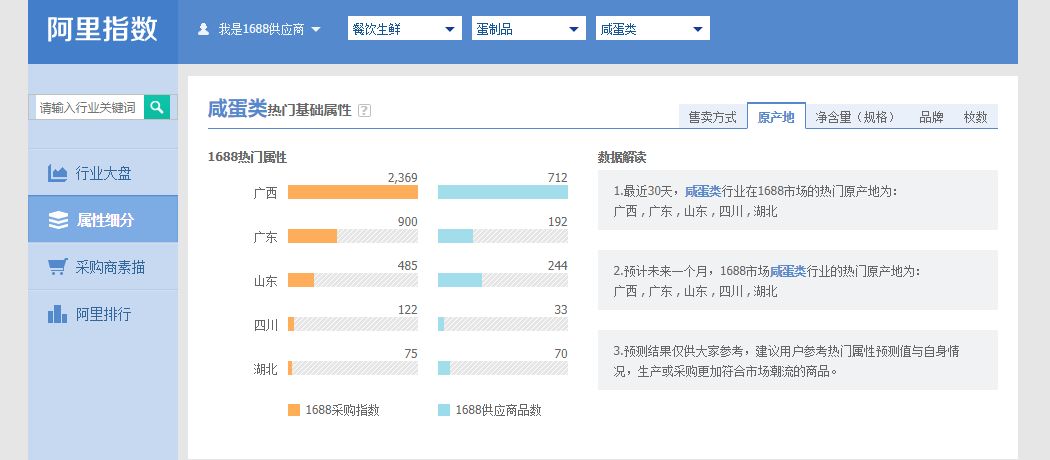Go to 行业大盘 in the sidebar

[103, 173]
